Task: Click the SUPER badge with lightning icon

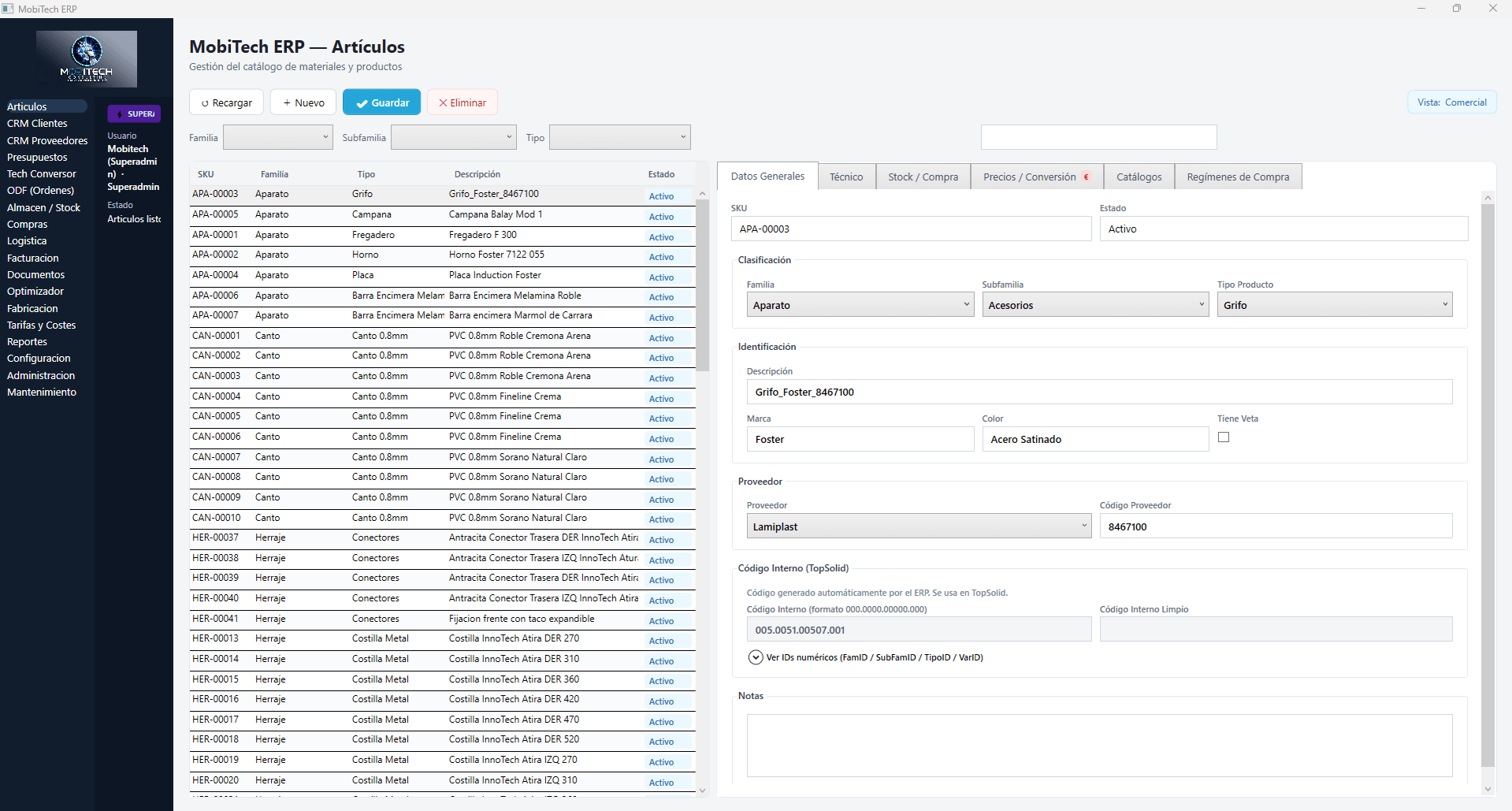Action: point(134,114)
